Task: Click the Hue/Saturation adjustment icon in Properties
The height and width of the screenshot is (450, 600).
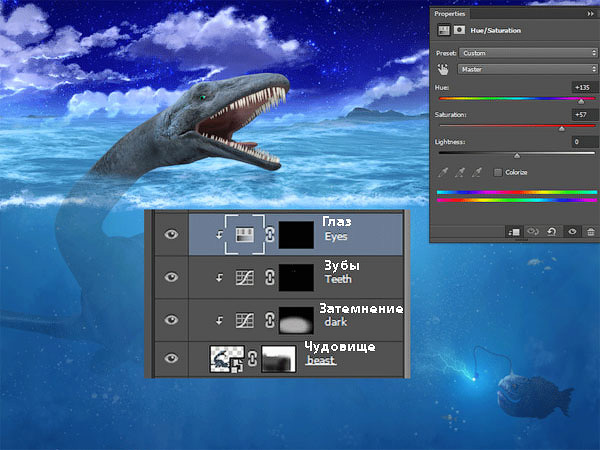Action: [x=443, y=30]
